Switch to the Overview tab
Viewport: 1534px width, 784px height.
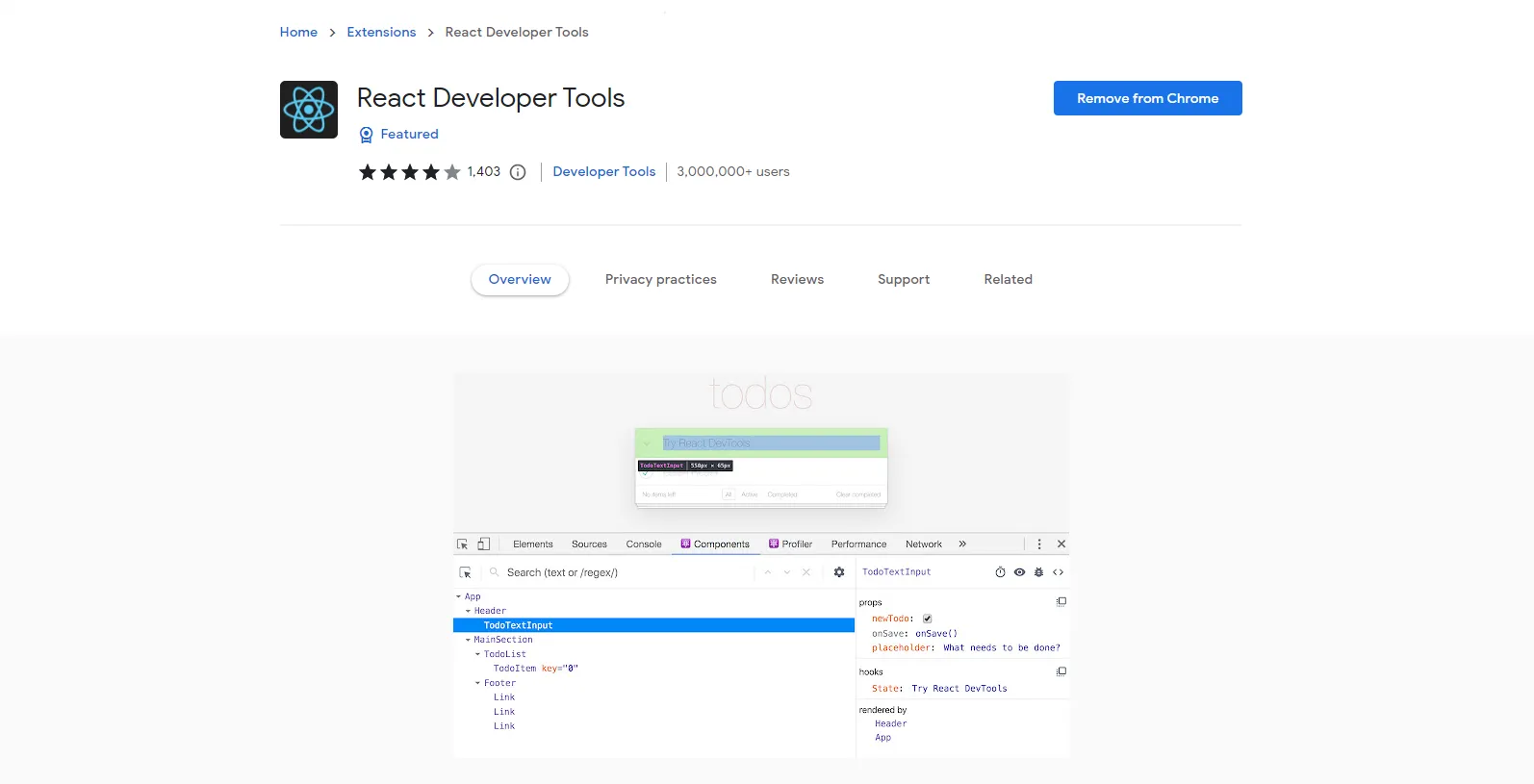click(x=520, y=280)
